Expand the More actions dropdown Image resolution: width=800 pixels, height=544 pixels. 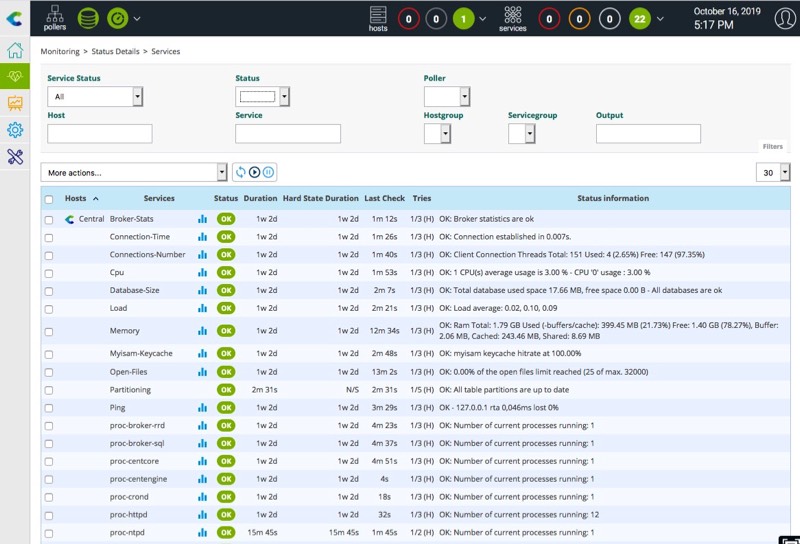(x=134, y=172)
